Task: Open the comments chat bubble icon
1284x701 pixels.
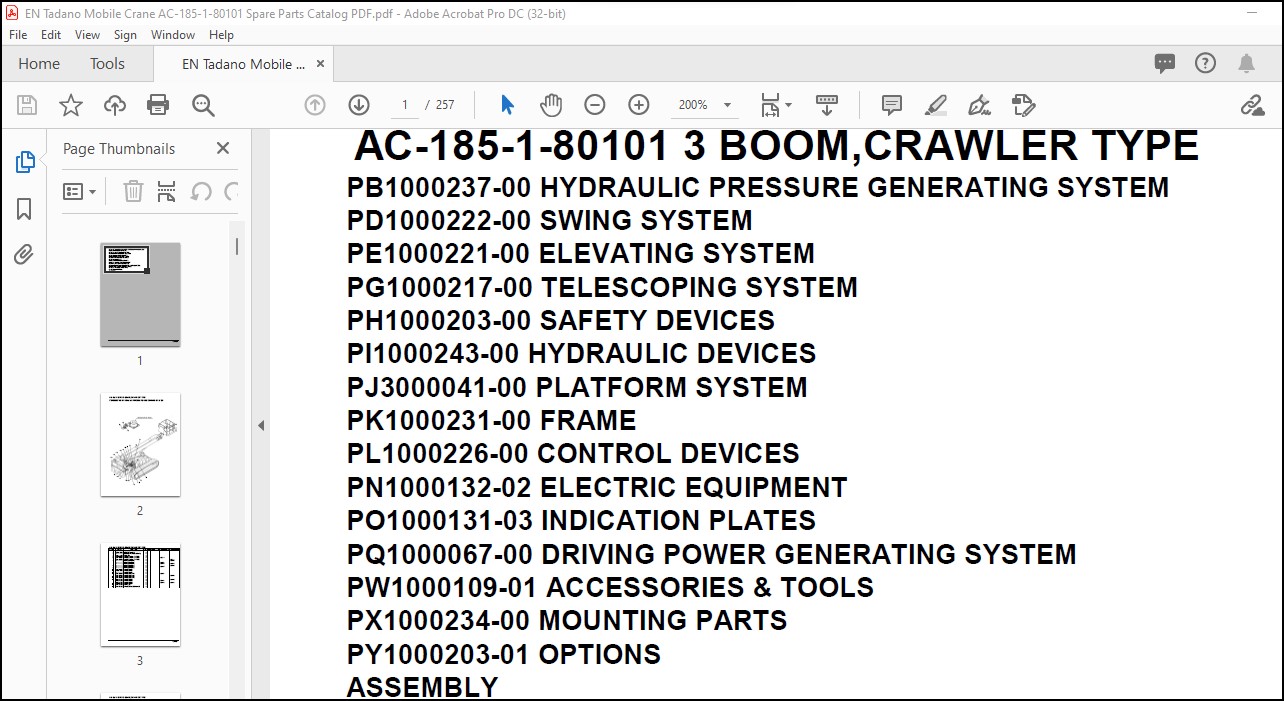Action: click(1165, 63)
